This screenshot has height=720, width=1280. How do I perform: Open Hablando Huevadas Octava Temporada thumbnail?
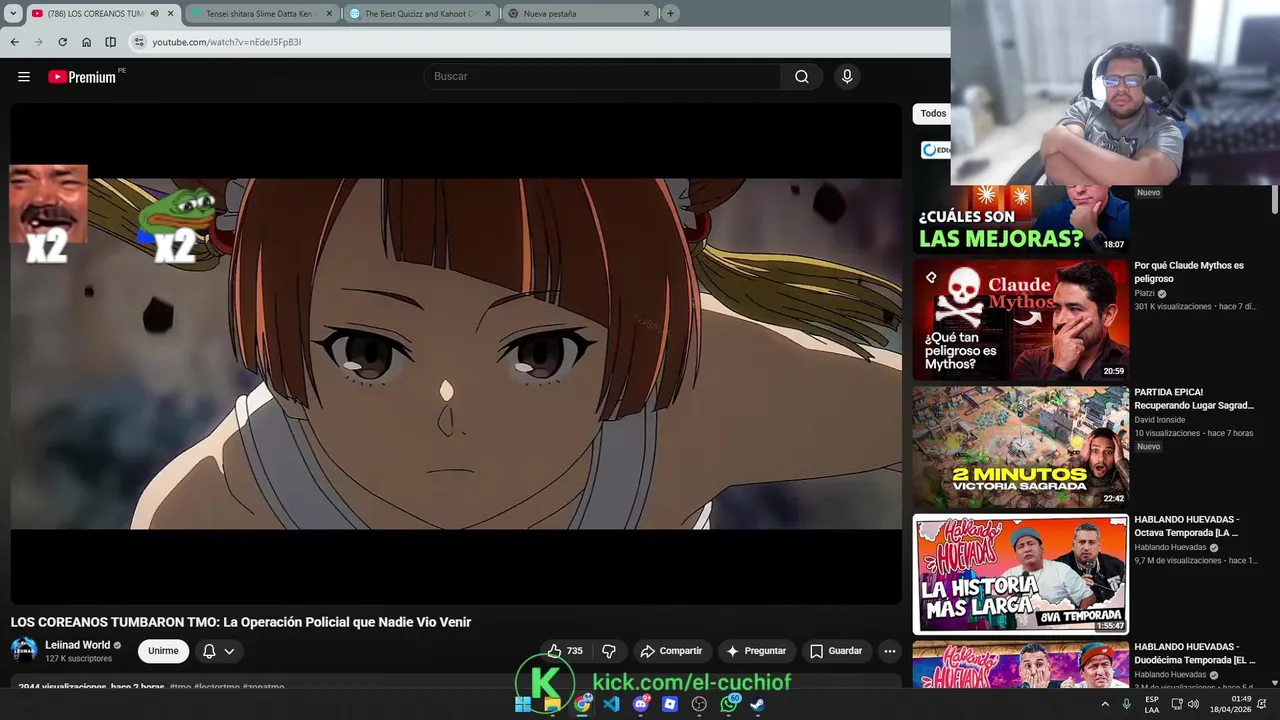(1020, 574)
